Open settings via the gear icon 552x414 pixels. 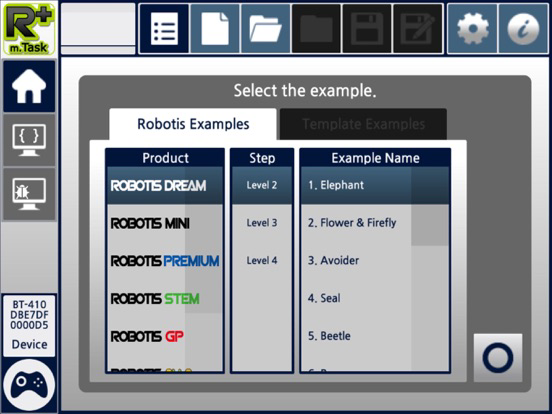[472, 29]
